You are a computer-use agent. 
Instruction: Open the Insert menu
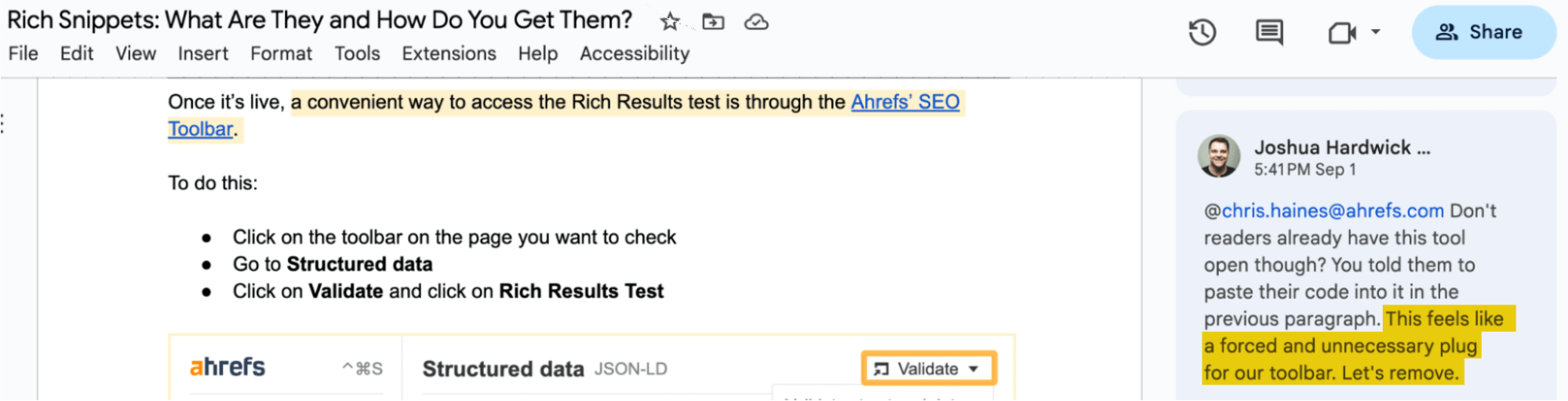[x=203, y=53]
